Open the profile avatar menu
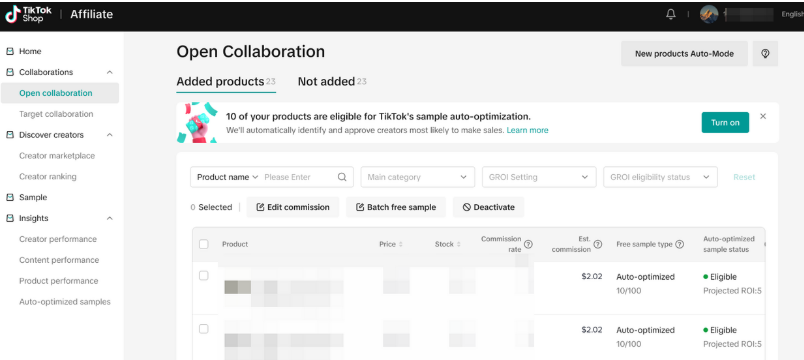Viewport: 804px width, 360px height. (x=709, y=14)
